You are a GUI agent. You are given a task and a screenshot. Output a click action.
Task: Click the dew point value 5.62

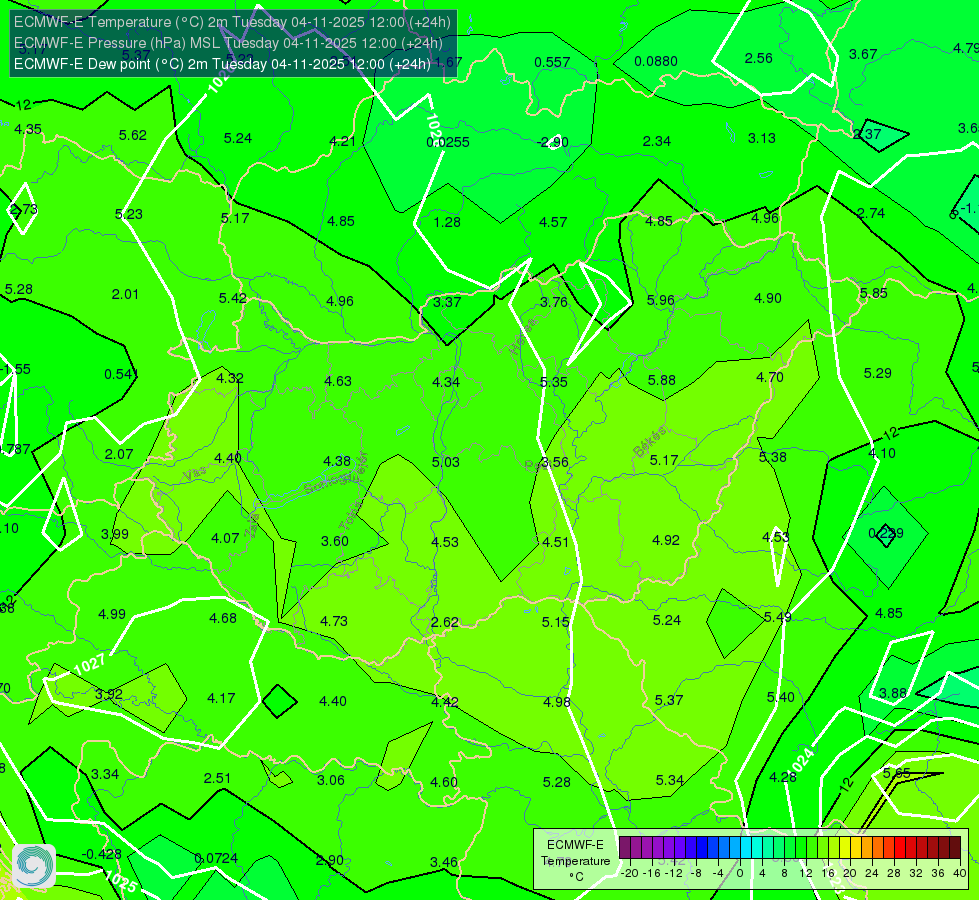click(133, 135)
